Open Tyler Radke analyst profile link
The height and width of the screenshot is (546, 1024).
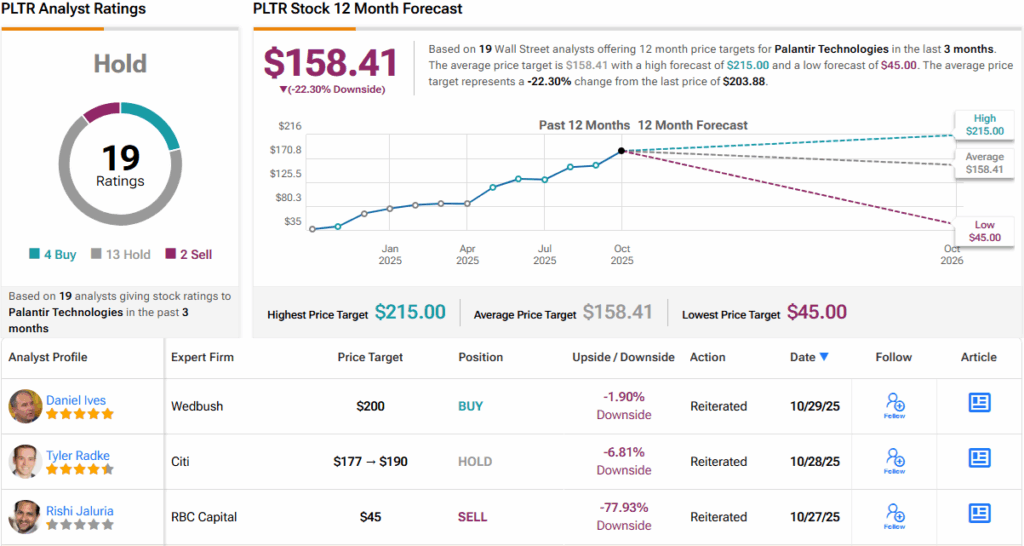[78, 455]
